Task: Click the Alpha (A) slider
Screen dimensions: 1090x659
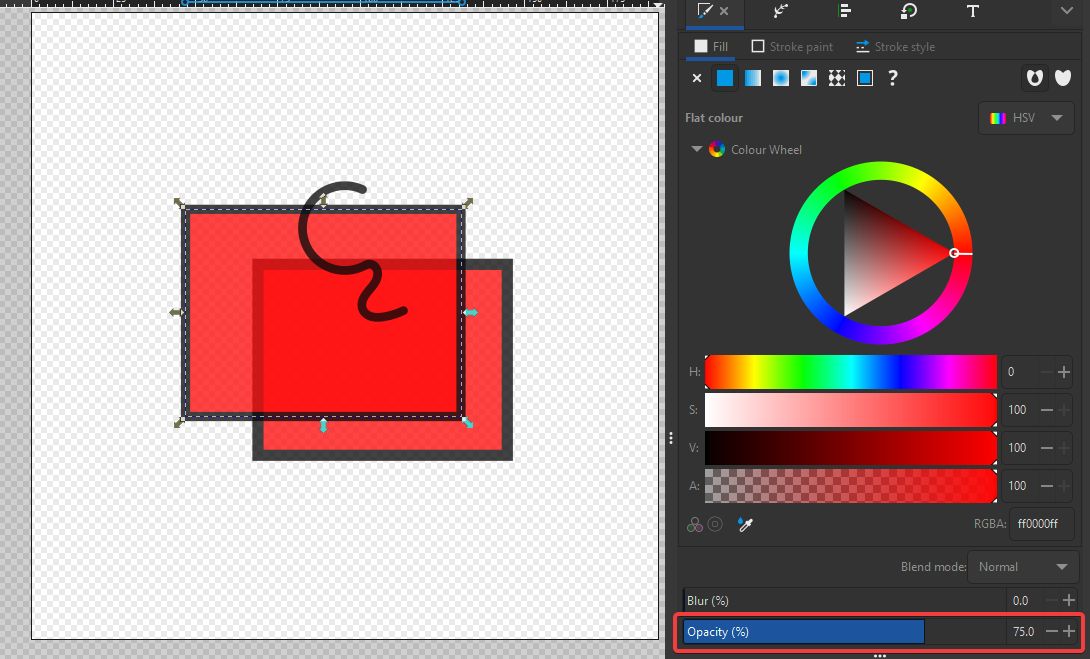Action: (x=851, y=486)
